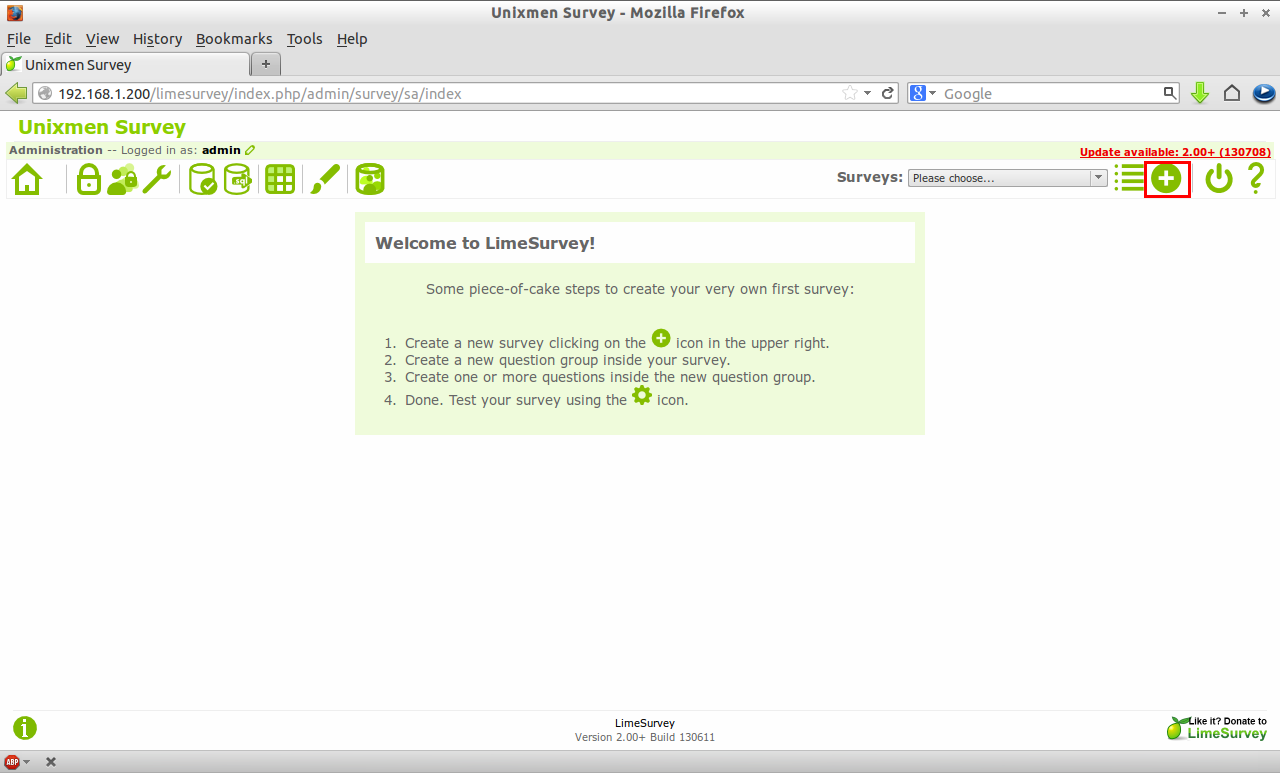The height and width of the screenshot is (774, 1280).
Task: Reload the page with refresh icon
Action: [887, 93]
